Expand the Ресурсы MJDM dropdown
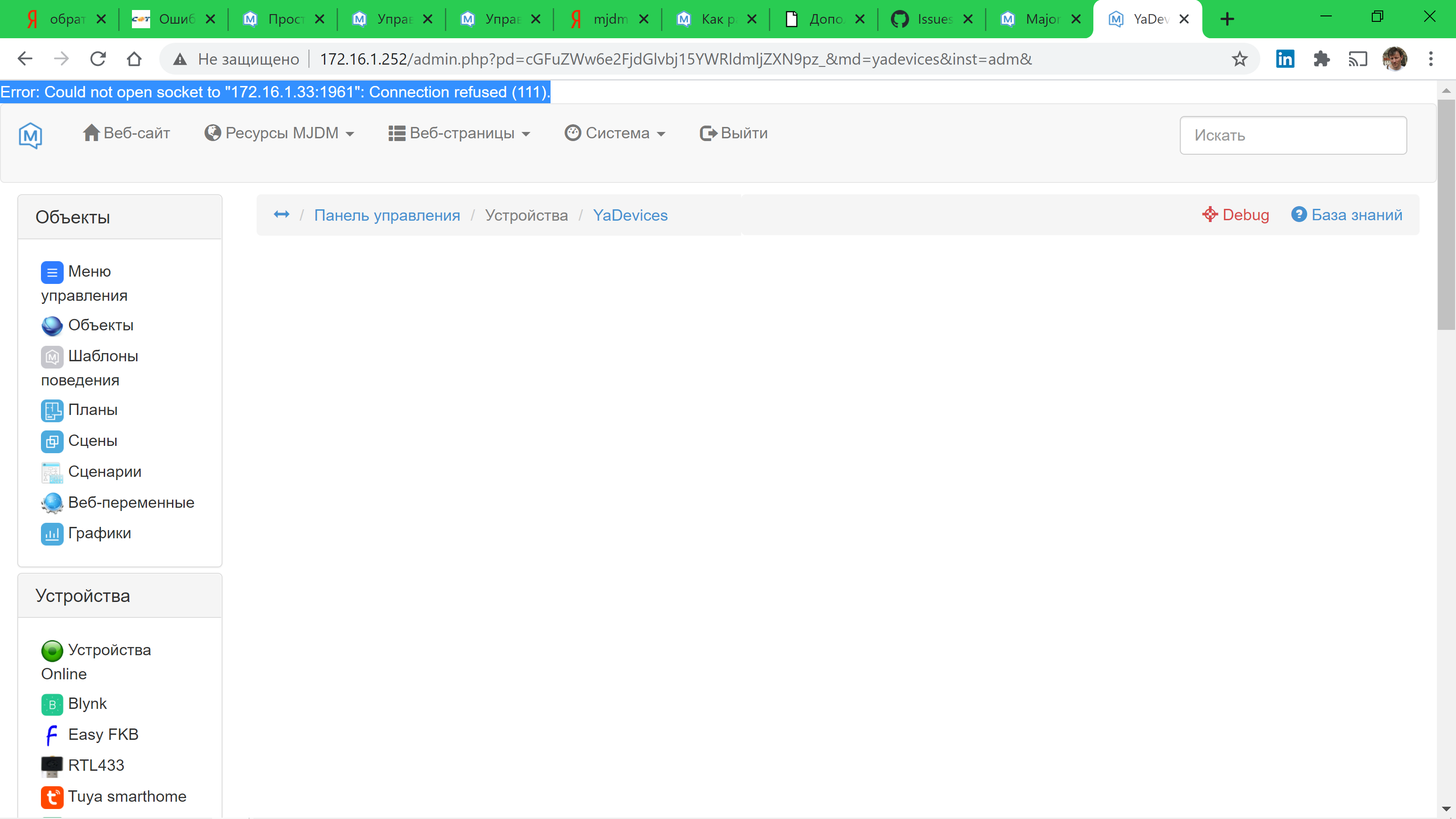Image resolution: width=1456 pixels, height=819 pixels. click(280, 133)
